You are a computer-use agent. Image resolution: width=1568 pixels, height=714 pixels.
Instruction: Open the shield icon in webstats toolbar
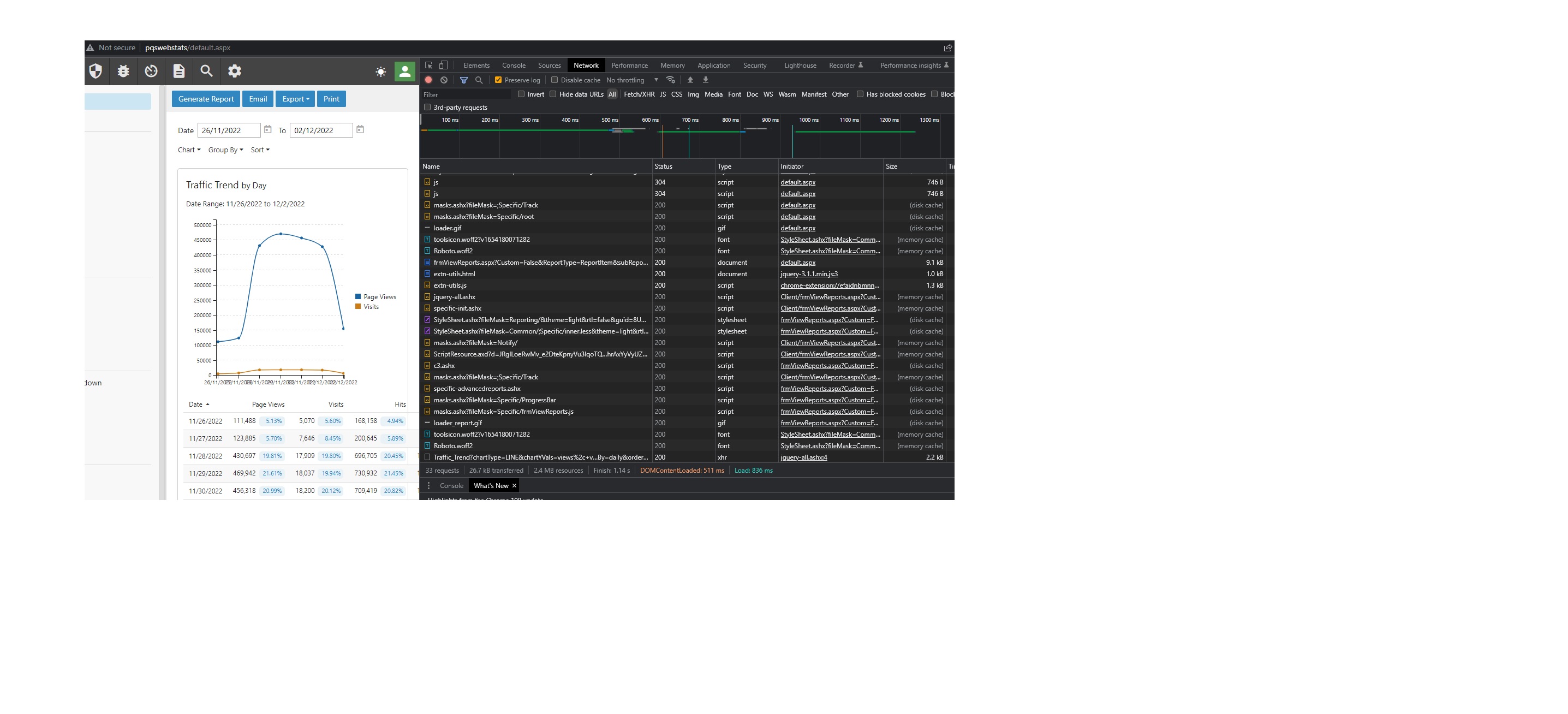[96, 71]
